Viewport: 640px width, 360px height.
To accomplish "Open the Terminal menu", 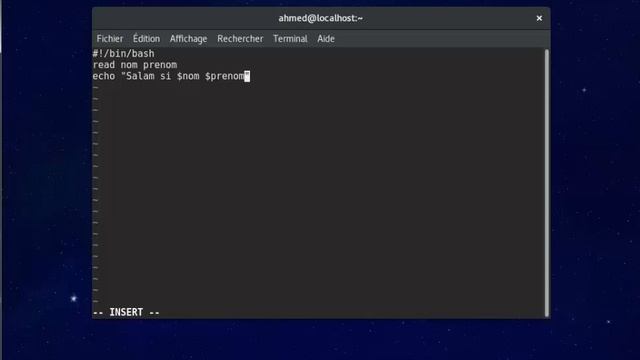I will point(290,39).
